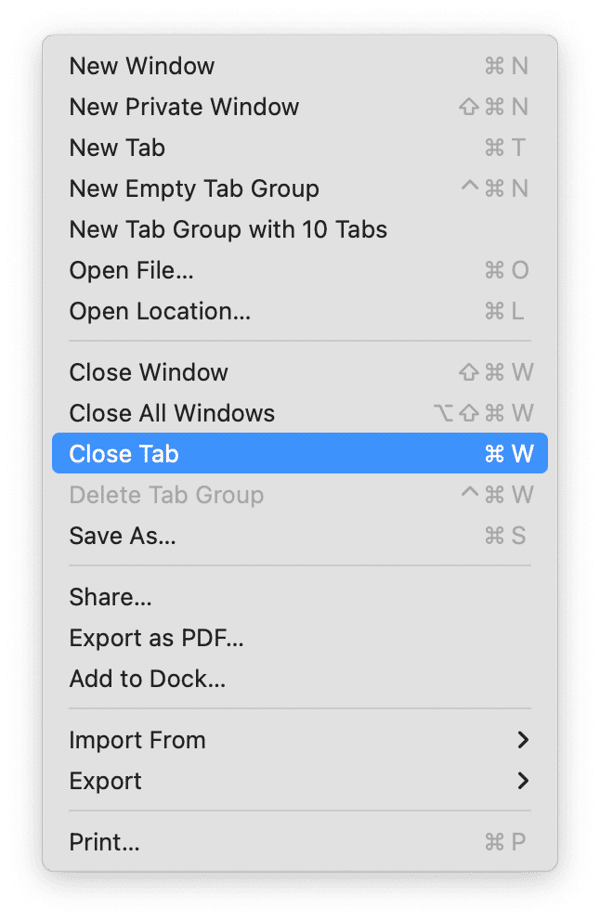Choose New Window from the menu
This screenshot has height=921, width=600.
tap(142, 66)
